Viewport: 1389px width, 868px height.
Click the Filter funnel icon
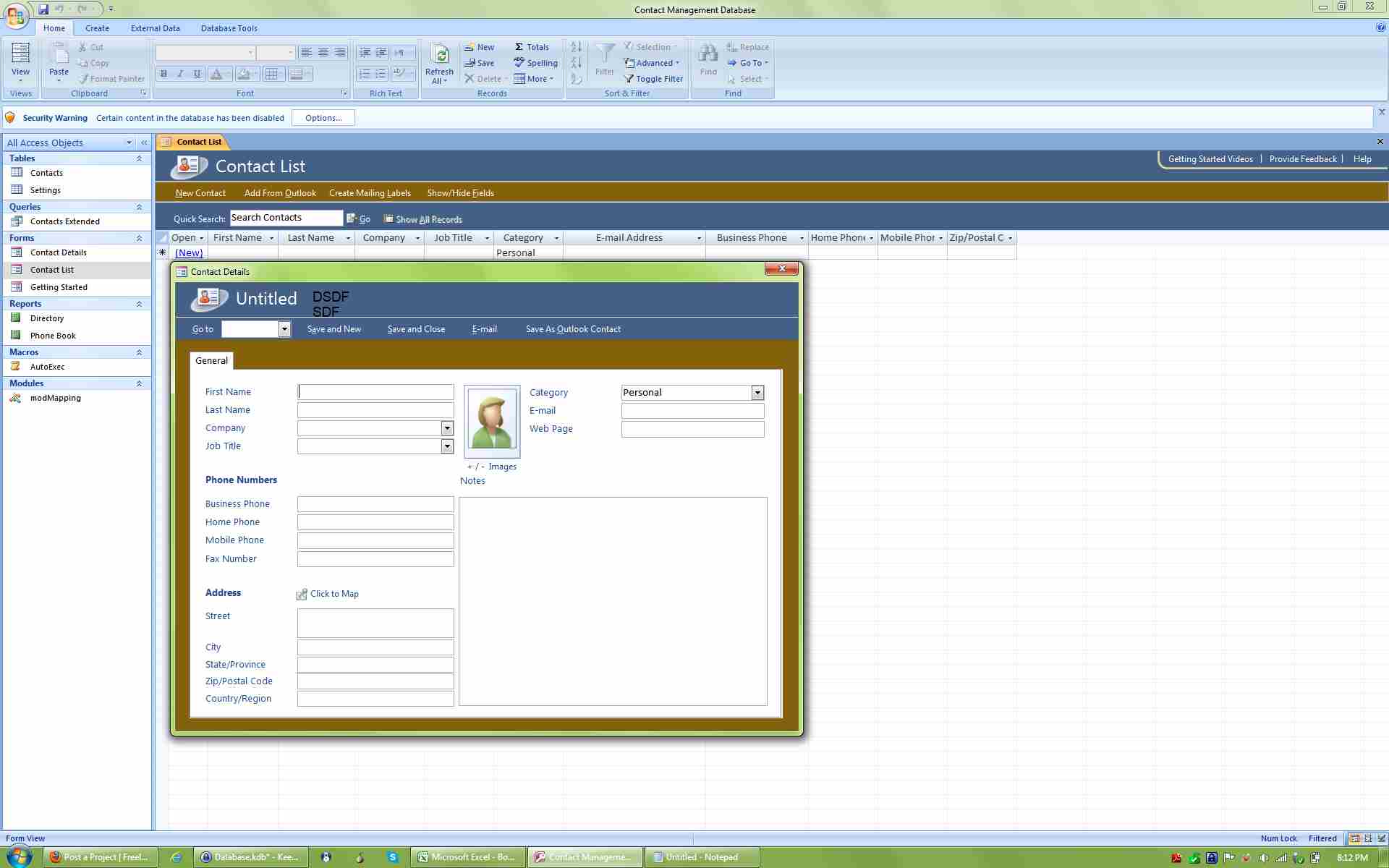[604, 55]
